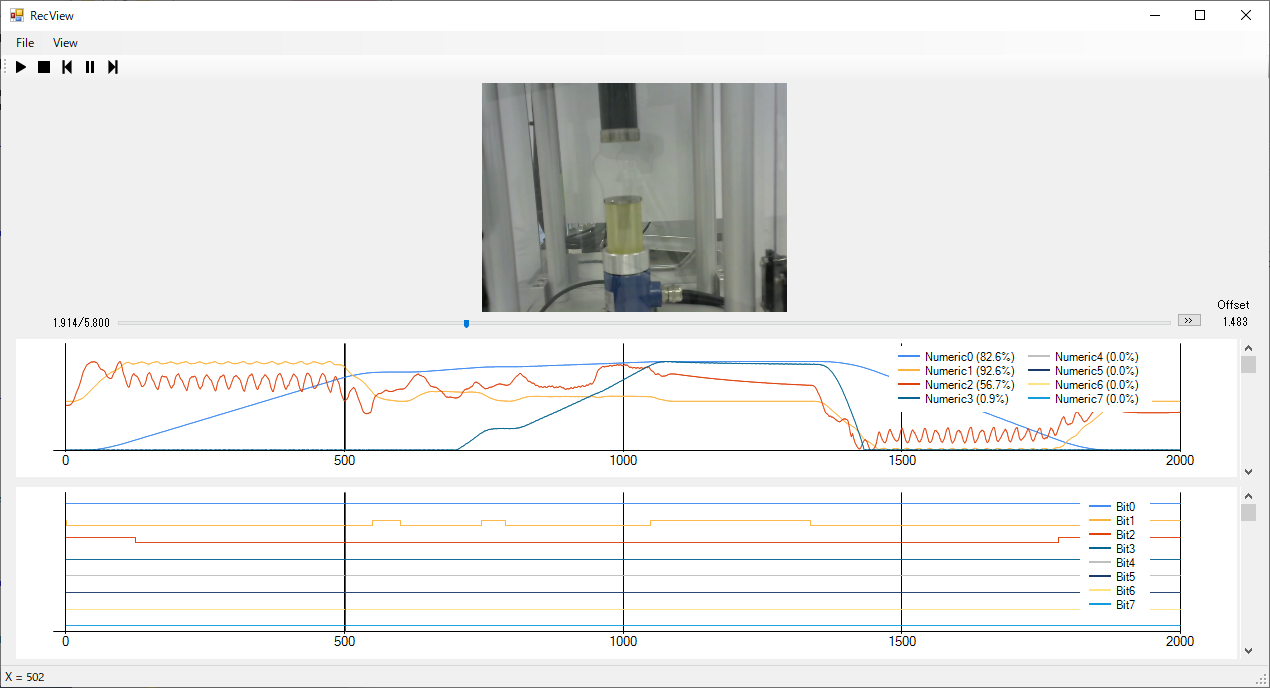Step forward one frame with next-frame icon
Image resolution: width=1270 pixels, height=688 pixels.
(x=113, y=67)
